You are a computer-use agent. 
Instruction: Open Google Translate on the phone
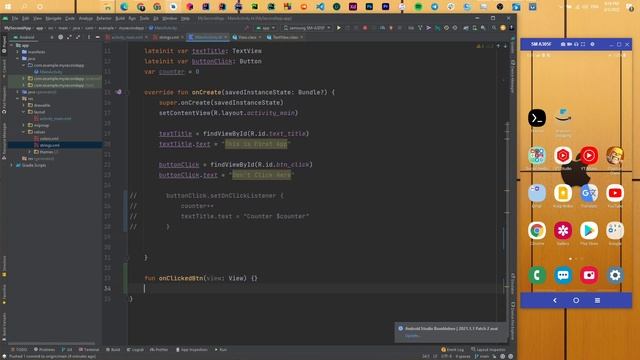[589, 193]
